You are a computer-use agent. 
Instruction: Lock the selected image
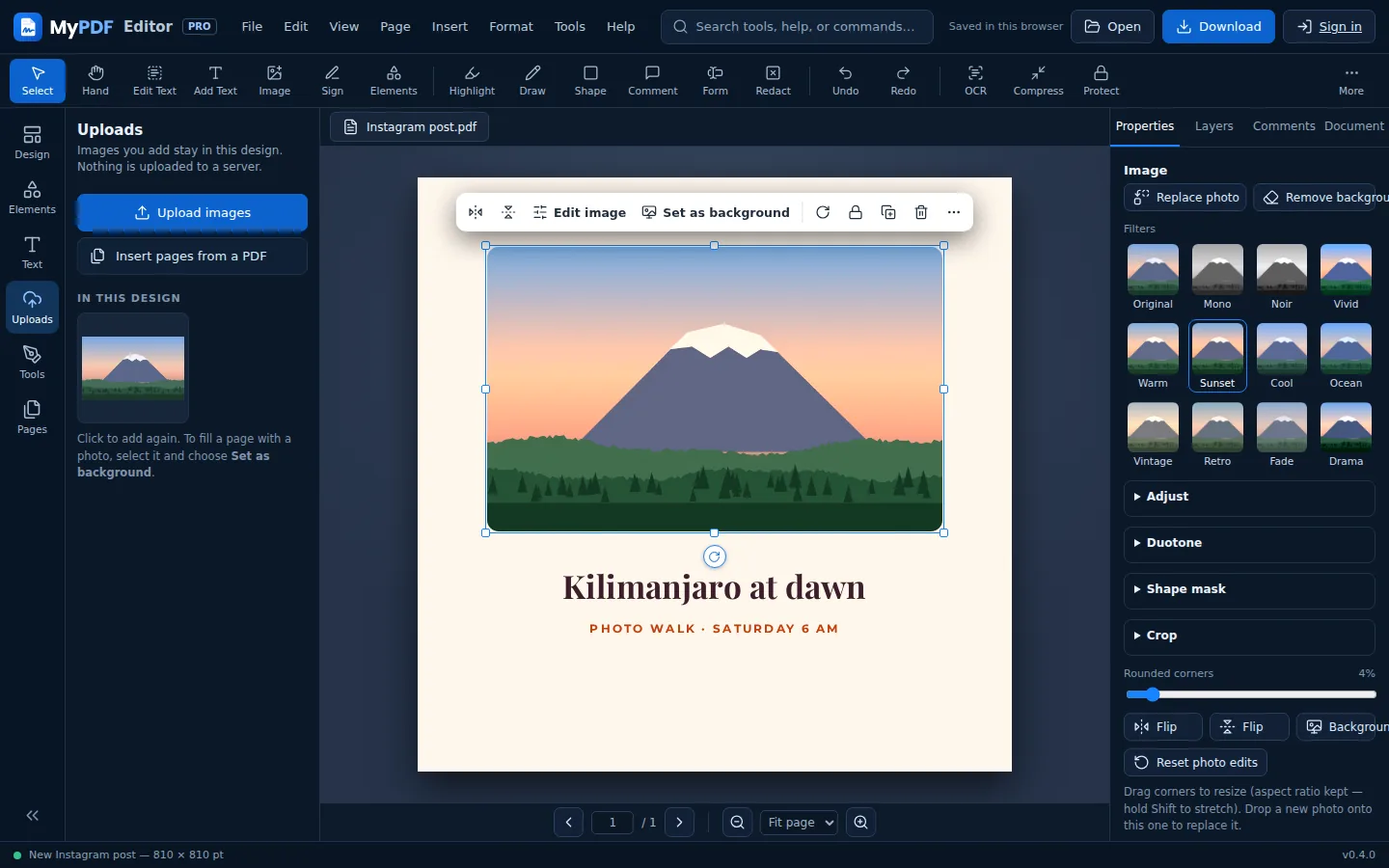pos(856,212)
